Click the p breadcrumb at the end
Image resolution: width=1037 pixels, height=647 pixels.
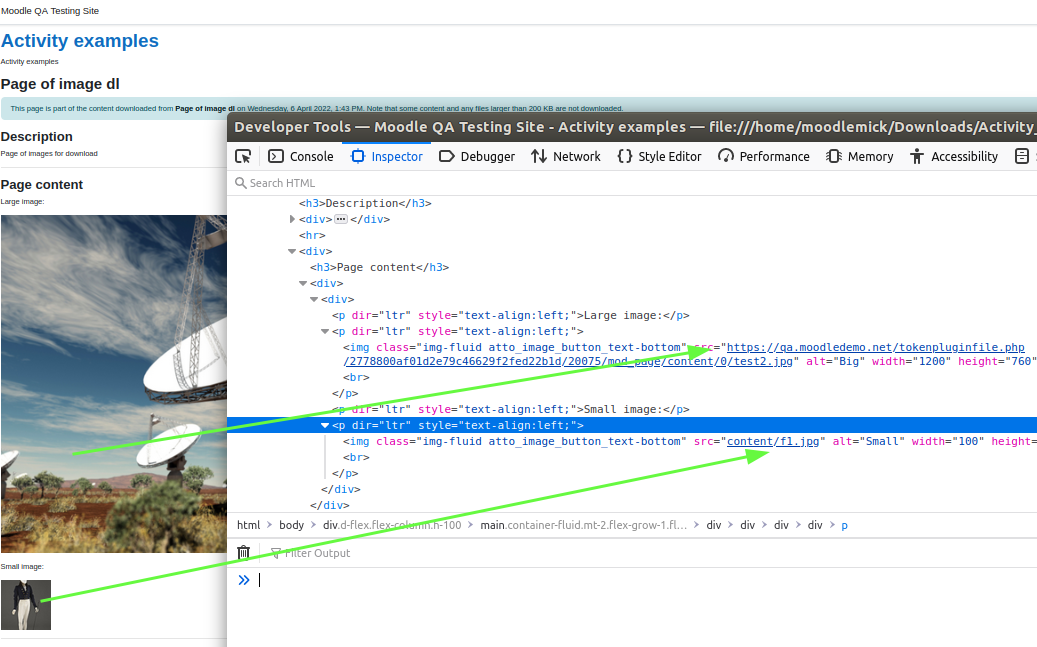[x=845, y=525]
